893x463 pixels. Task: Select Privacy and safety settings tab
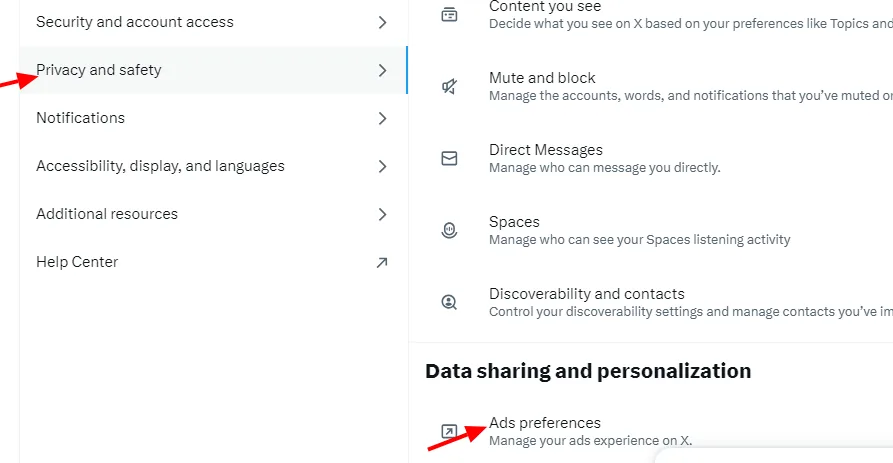99,70
